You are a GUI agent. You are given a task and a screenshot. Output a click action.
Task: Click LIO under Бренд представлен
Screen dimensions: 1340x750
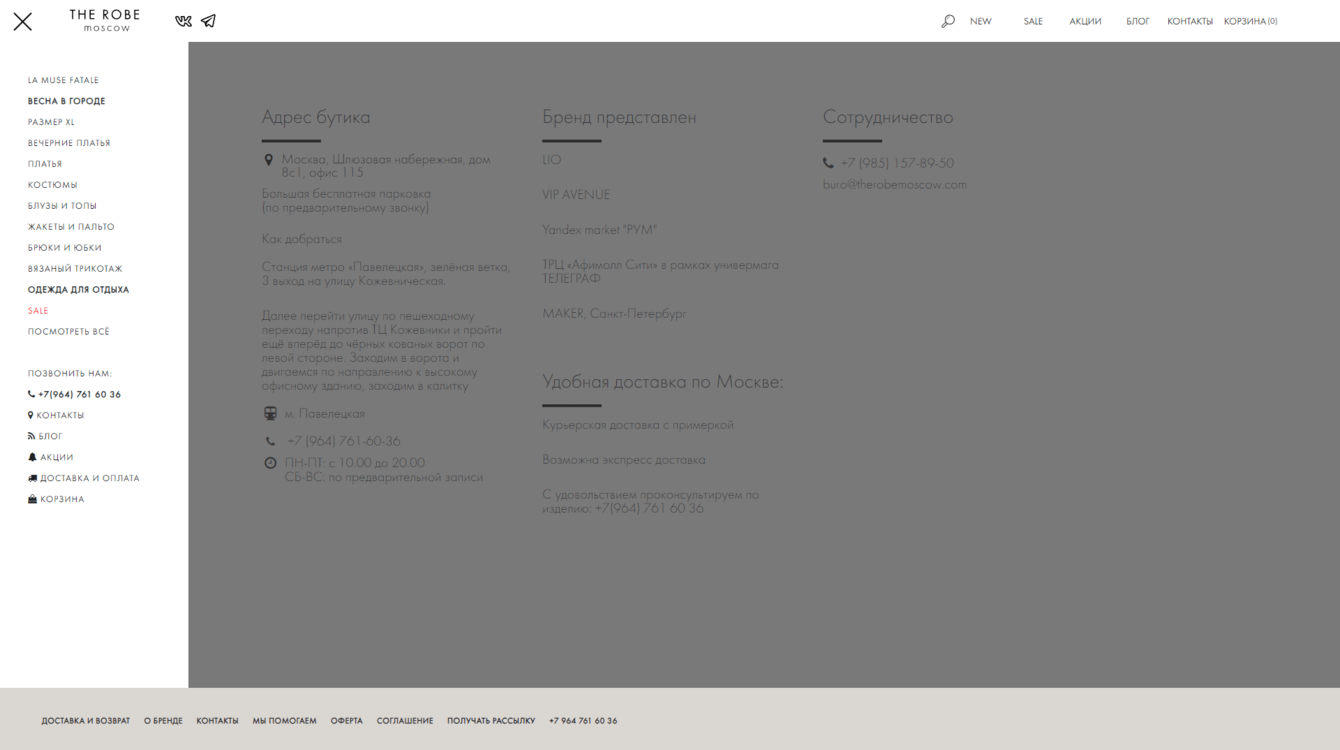coord(552,160)
